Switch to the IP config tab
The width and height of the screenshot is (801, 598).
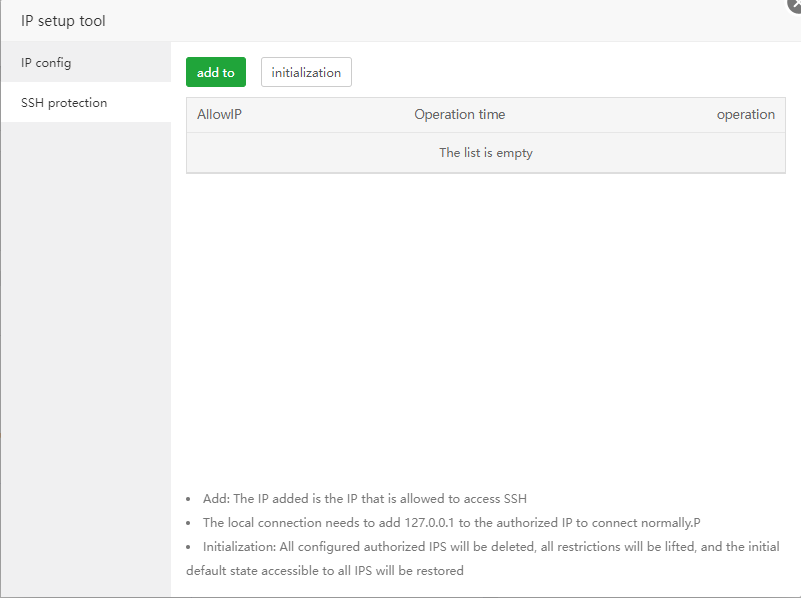point(46,63)
